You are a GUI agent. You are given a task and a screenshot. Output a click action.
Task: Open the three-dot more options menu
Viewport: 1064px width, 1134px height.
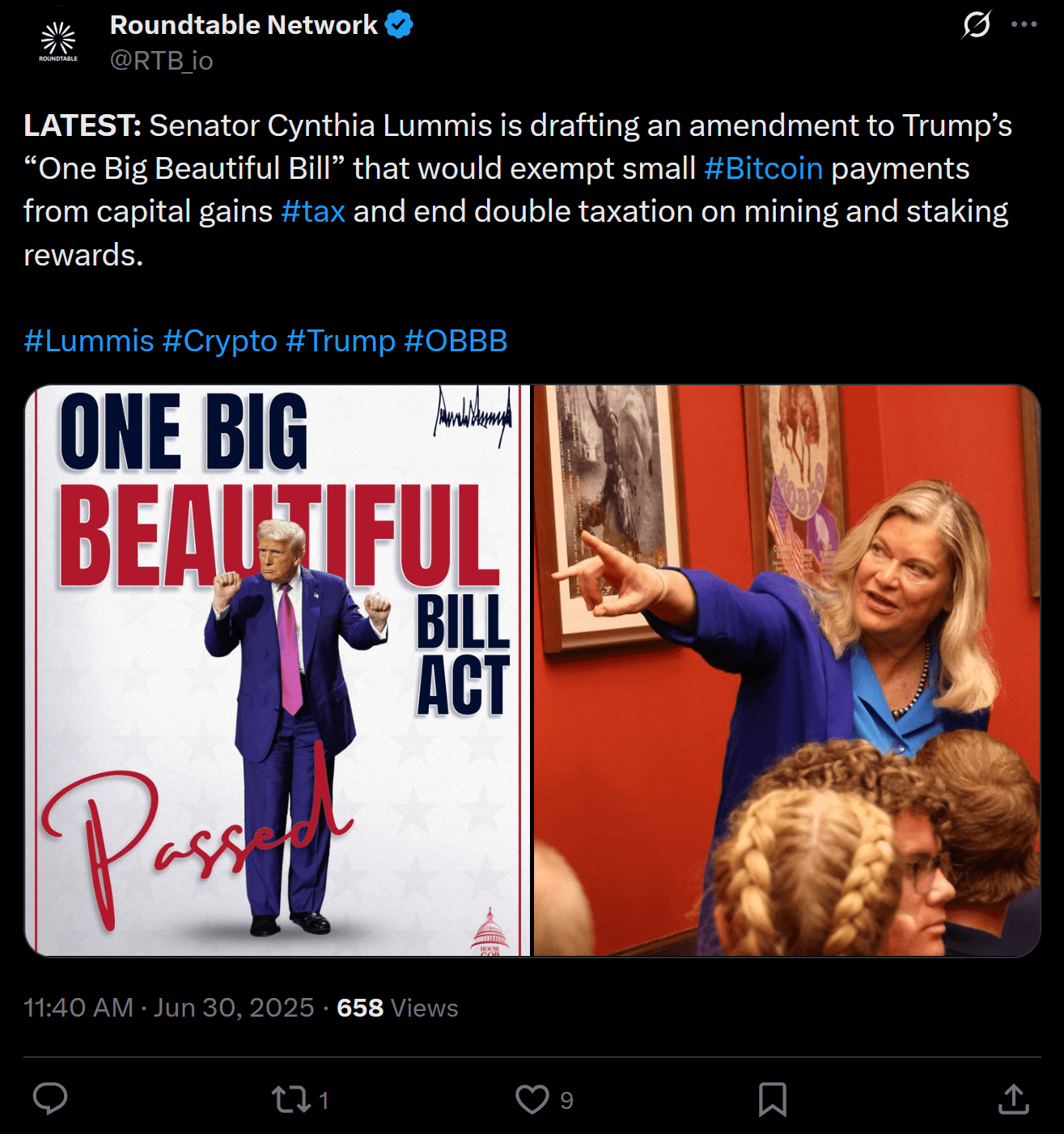(1024, 24)
